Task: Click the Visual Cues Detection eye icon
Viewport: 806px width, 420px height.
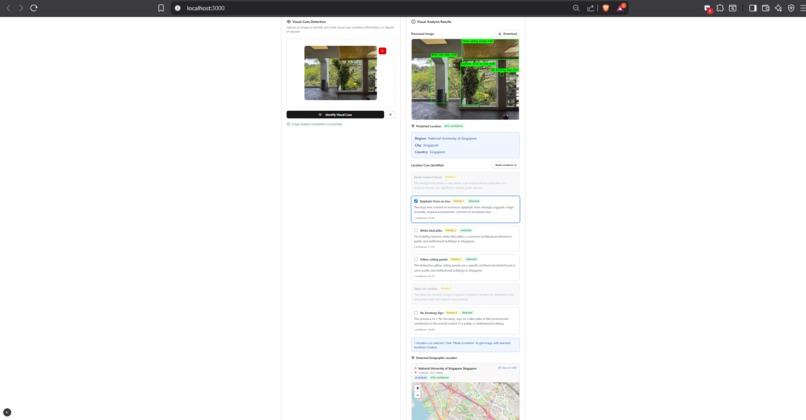Action: [288, 22]
